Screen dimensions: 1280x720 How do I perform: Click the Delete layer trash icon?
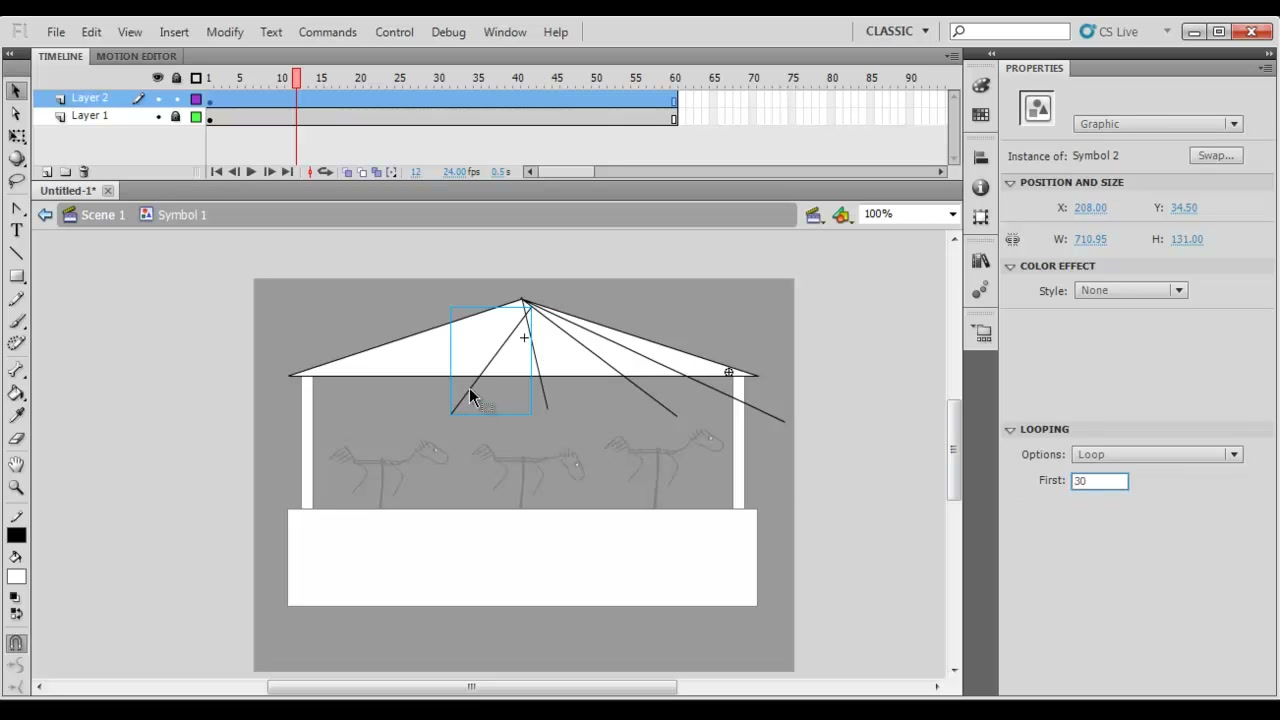point(84,172)
